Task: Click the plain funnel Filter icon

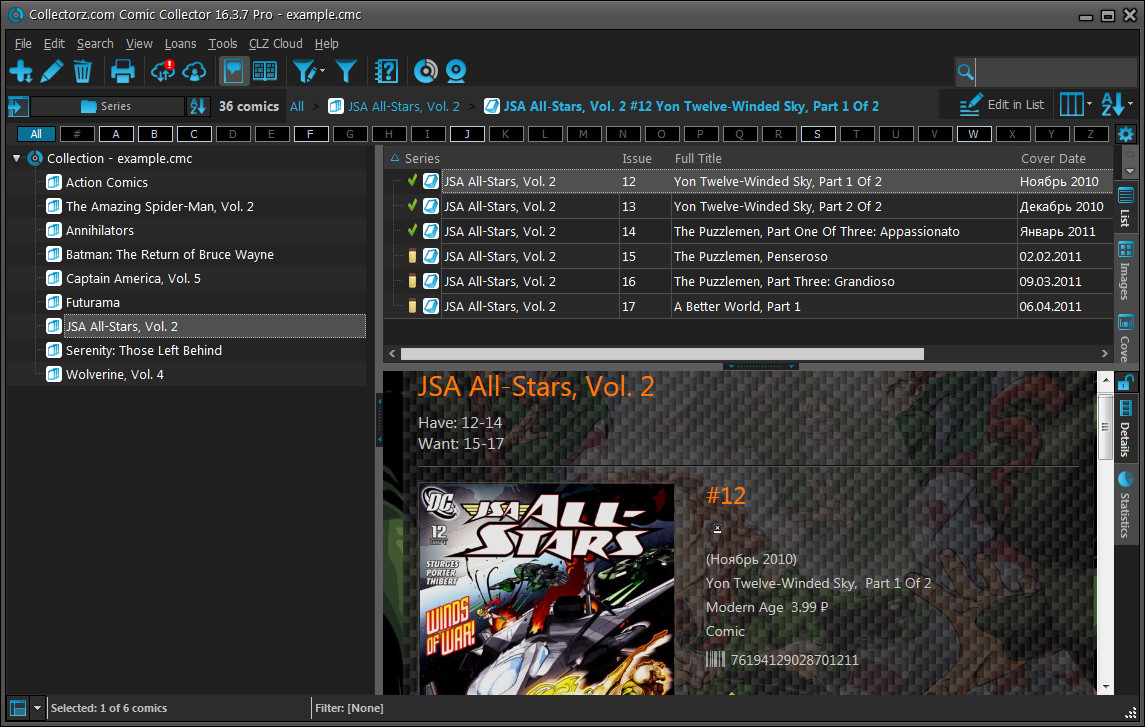Action: (x=346, y=72)
